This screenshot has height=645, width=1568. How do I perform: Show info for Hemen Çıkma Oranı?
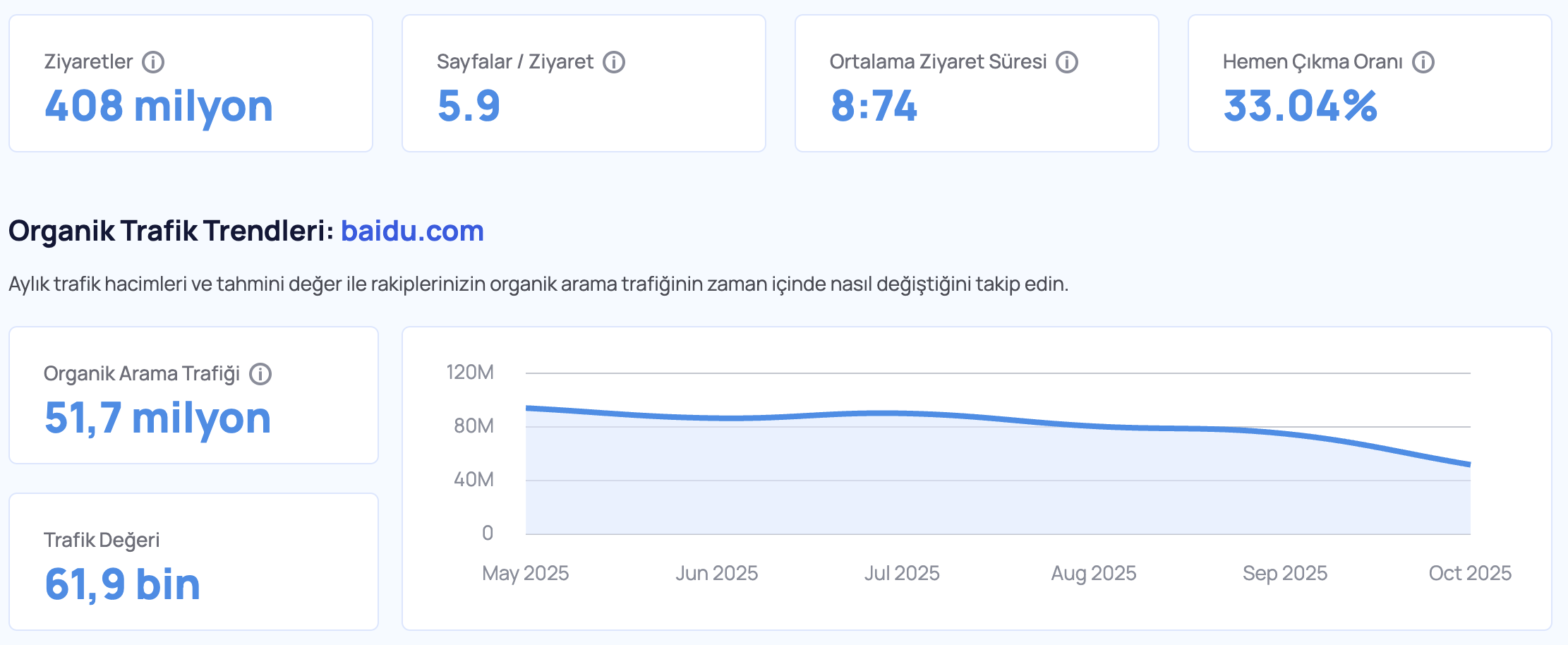1423,62
